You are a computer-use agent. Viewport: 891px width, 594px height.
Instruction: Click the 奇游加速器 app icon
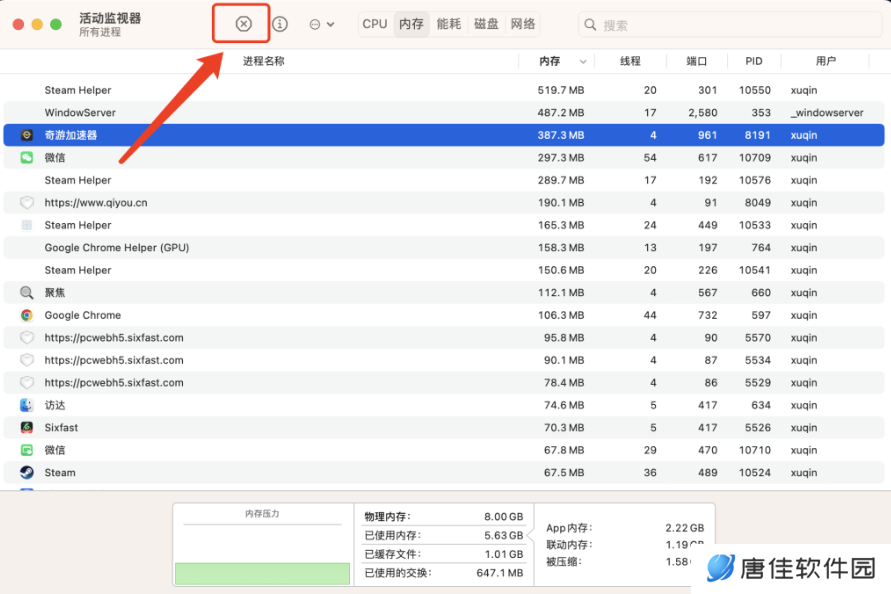click(27, 135)
